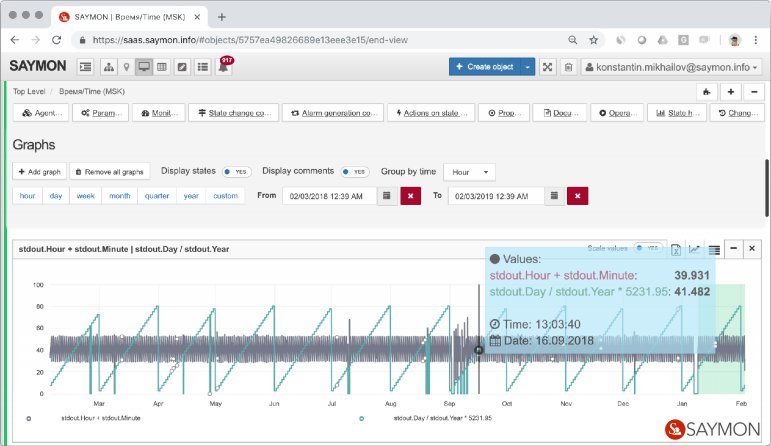Screen dimensions: 771x446
Task: Open the Group by time Hour dropdown
Action: click(x=469, y=172)
